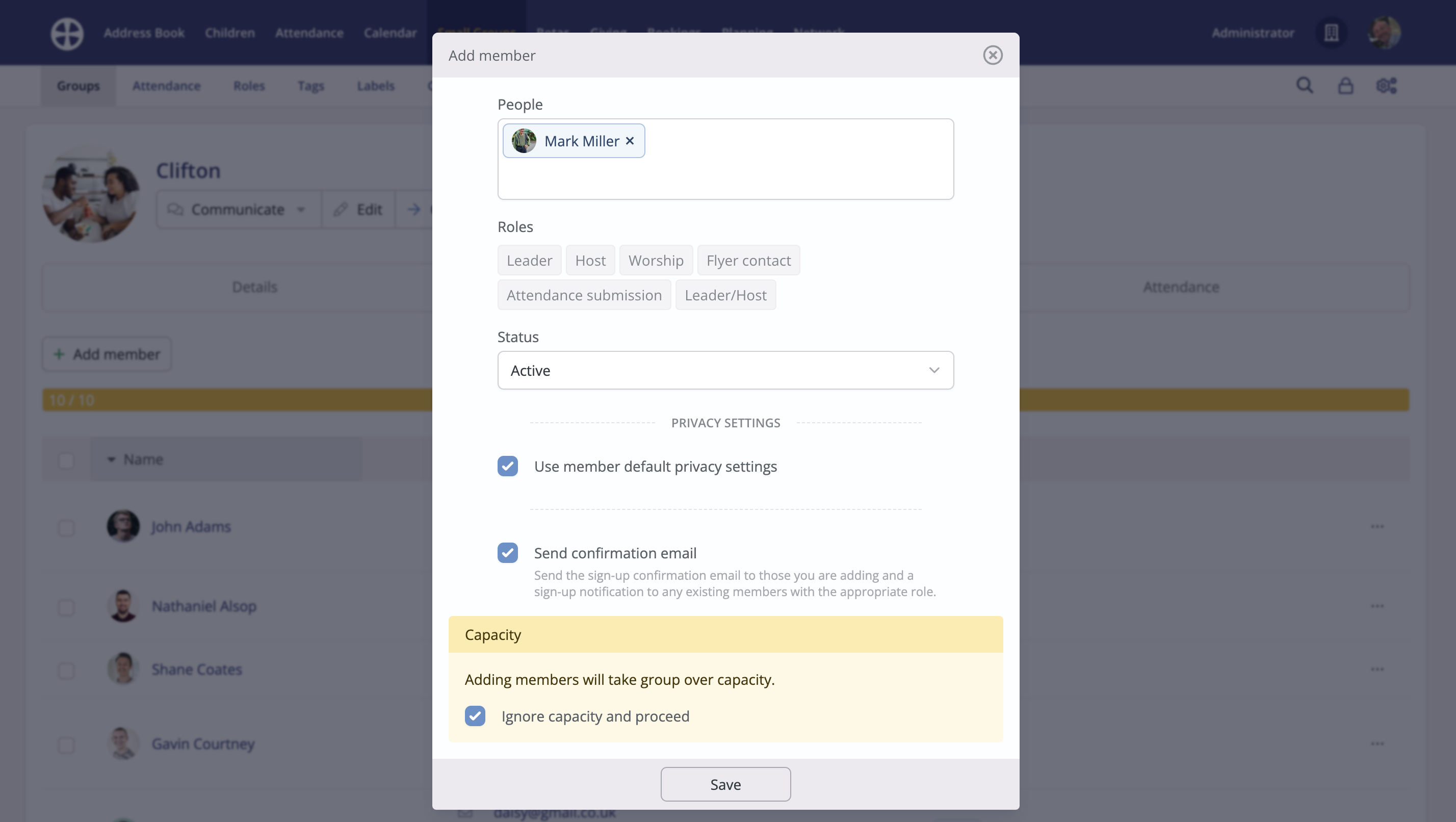Assign the Worship role
Screen dimensions: 1456x822
tap(656, 260)
